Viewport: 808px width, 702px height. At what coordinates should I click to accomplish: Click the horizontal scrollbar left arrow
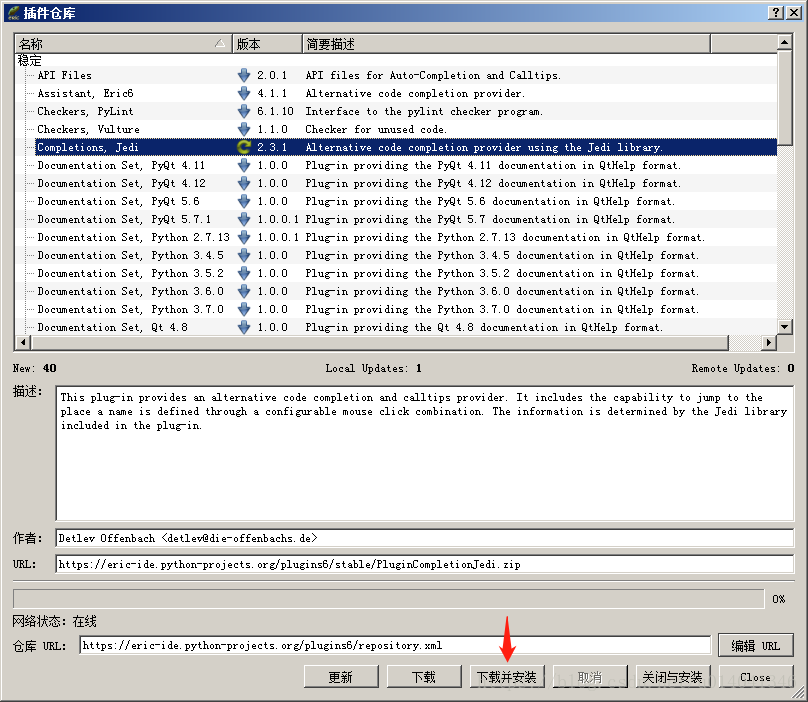pyautogui.click(x=23, y=342)
